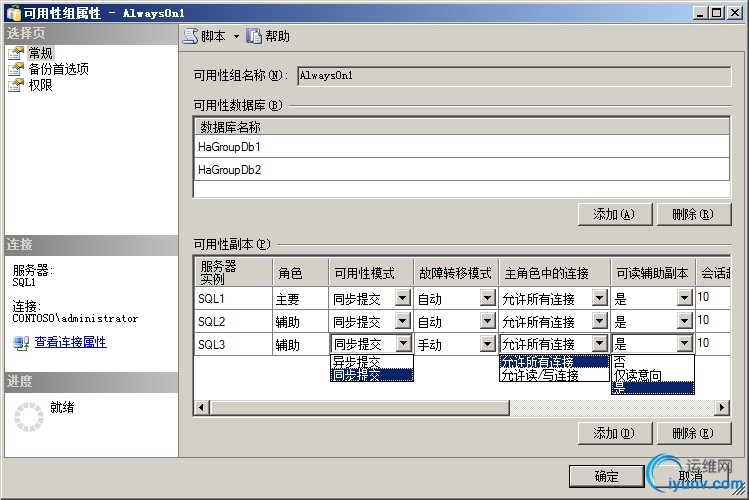
Task: Click the 数据库名称 column header
Action: pos(462,127)
